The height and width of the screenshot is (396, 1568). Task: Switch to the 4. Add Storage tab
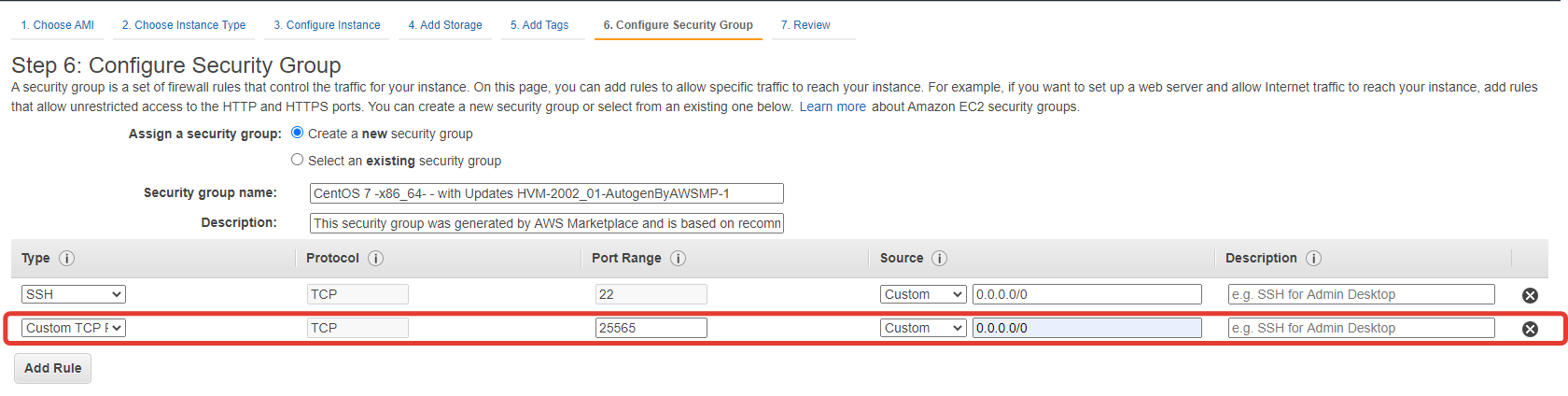tap(445, 25)
